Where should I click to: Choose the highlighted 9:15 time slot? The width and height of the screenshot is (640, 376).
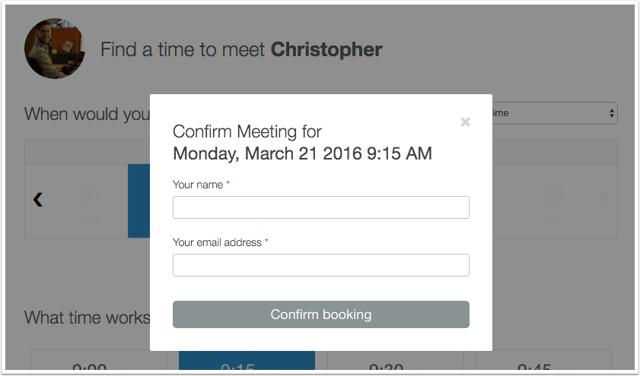tap(247, 361)
